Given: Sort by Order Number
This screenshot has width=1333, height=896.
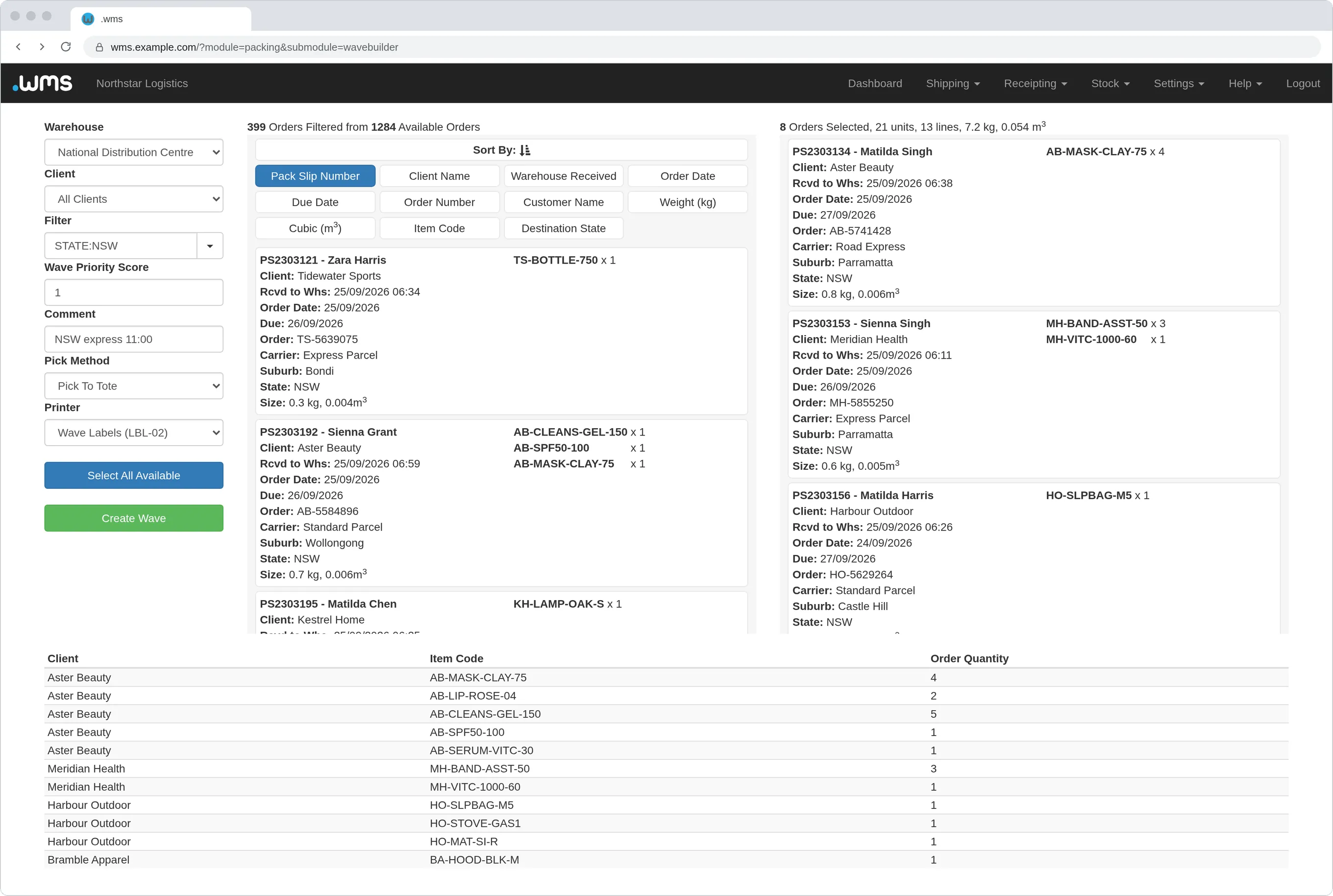Looking at the screenshot, I should (x=439, y=202).
